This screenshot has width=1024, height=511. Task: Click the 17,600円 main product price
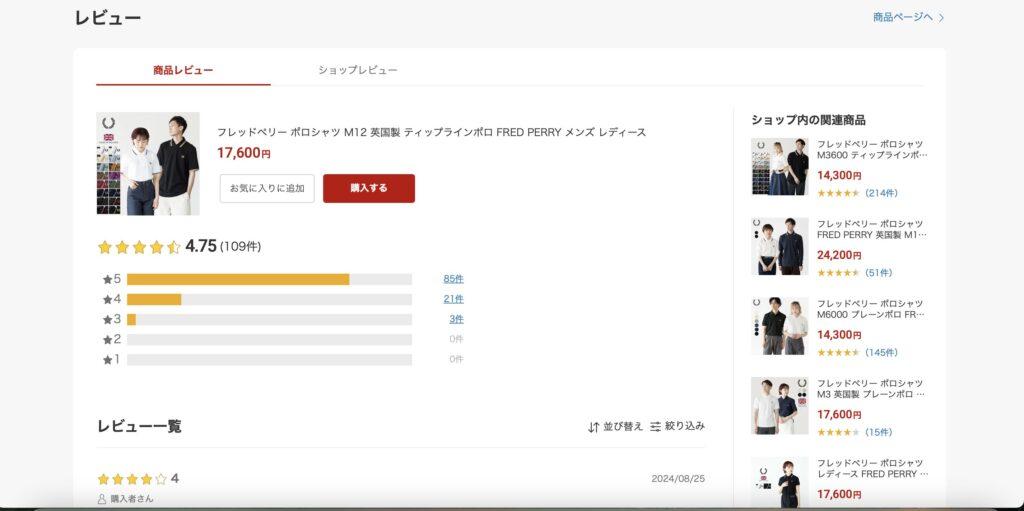click(x=244, y=154)
